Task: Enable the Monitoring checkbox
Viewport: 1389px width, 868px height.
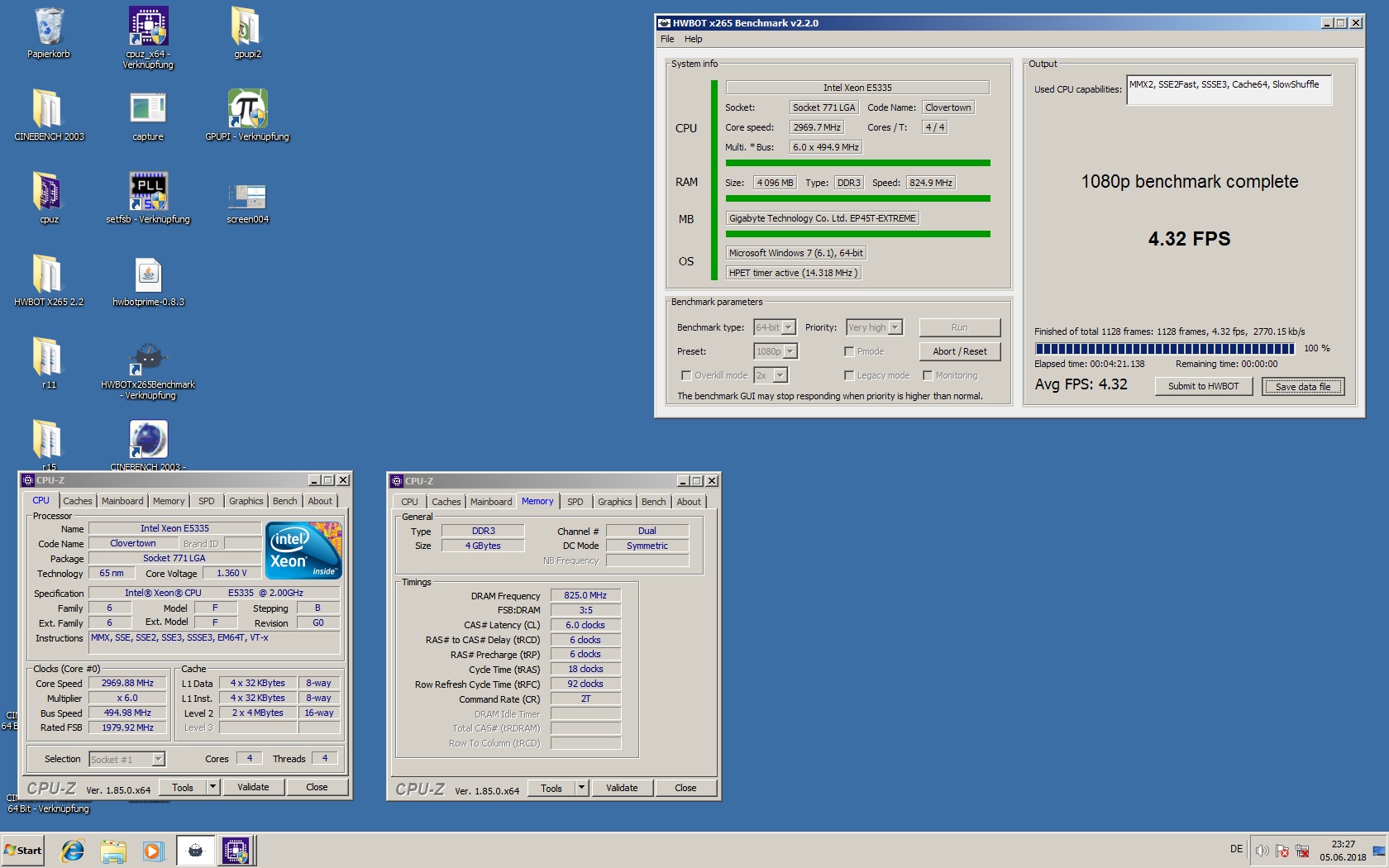Action: click(928, 375)
